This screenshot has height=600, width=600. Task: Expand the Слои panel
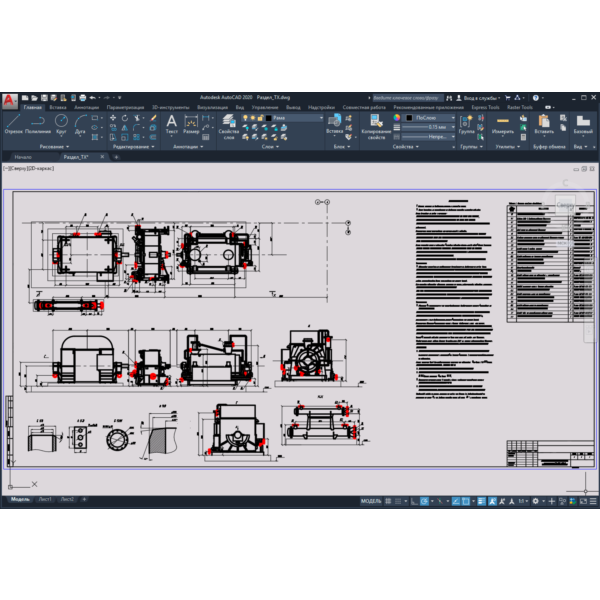coord(270,147)
